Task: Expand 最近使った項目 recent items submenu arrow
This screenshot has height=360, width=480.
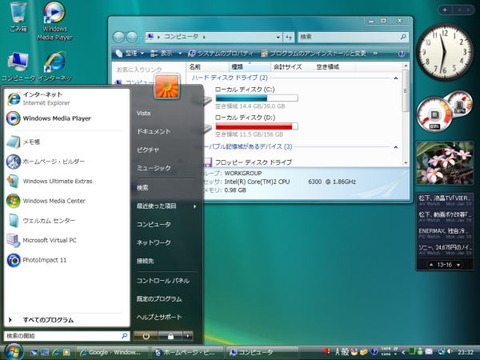Action: tap(195, 206)
